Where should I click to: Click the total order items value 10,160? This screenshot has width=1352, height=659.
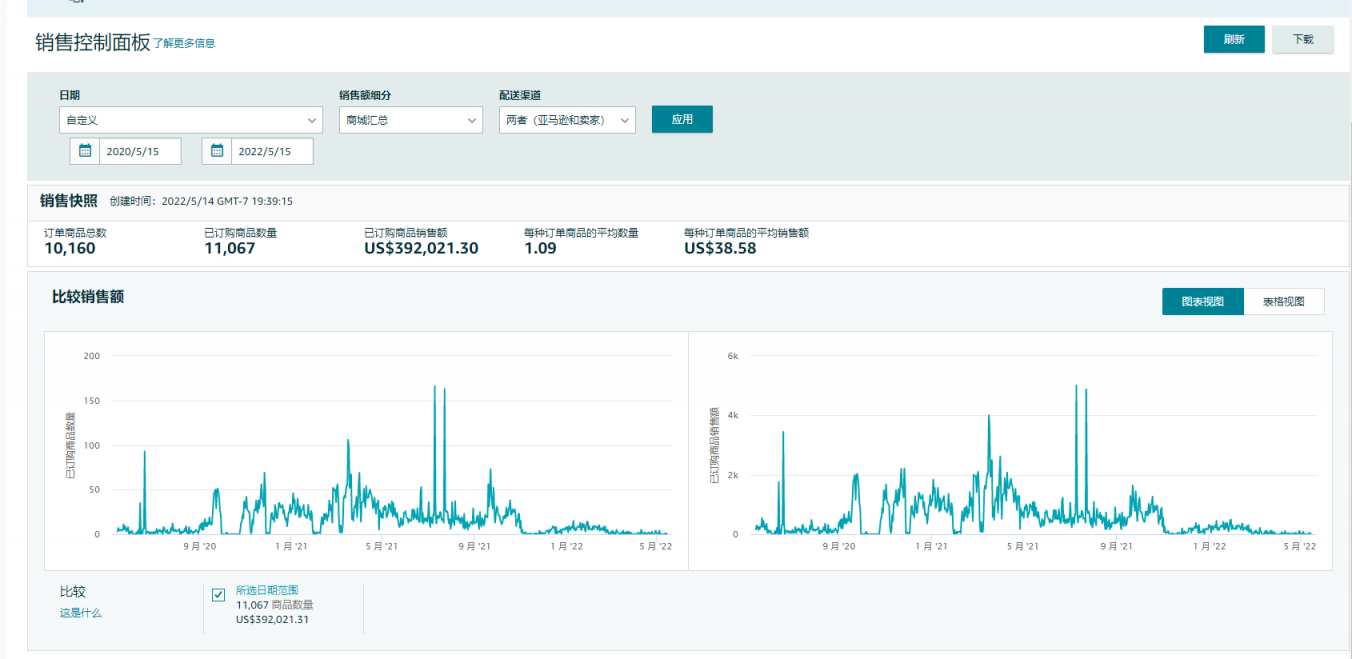tap(70, 249)
